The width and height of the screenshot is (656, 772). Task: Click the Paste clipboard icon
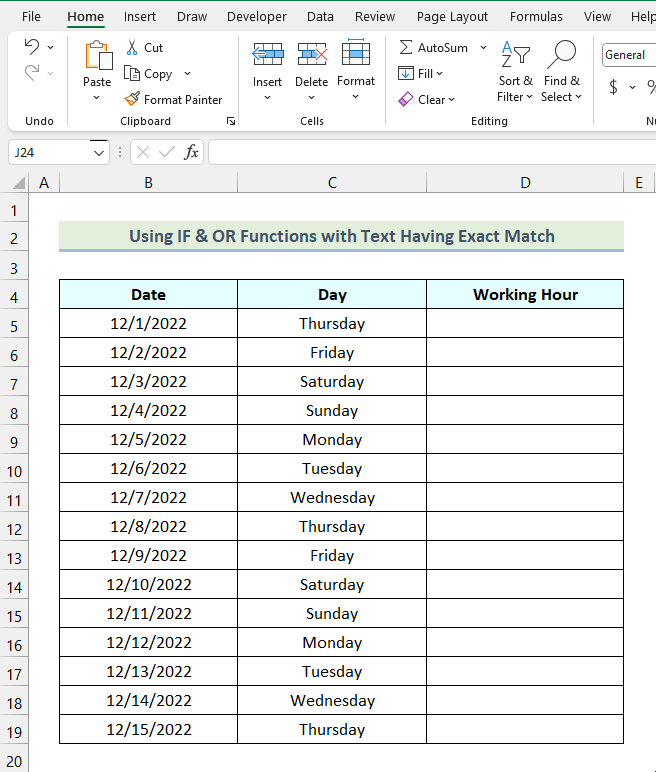coord(98,55)
